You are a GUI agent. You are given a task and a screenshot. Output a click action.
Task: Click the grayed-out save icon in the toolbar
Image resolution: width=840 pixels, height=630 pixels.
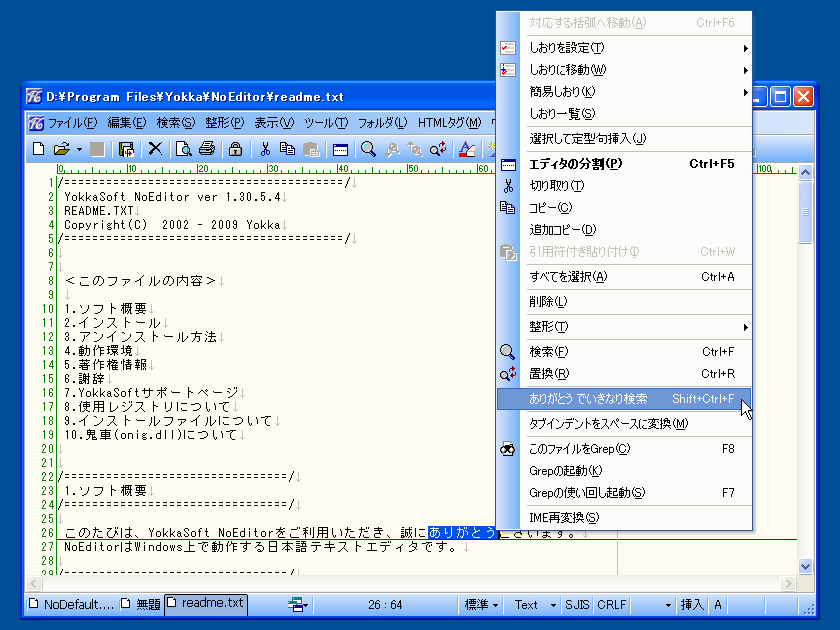click(97, 149)
